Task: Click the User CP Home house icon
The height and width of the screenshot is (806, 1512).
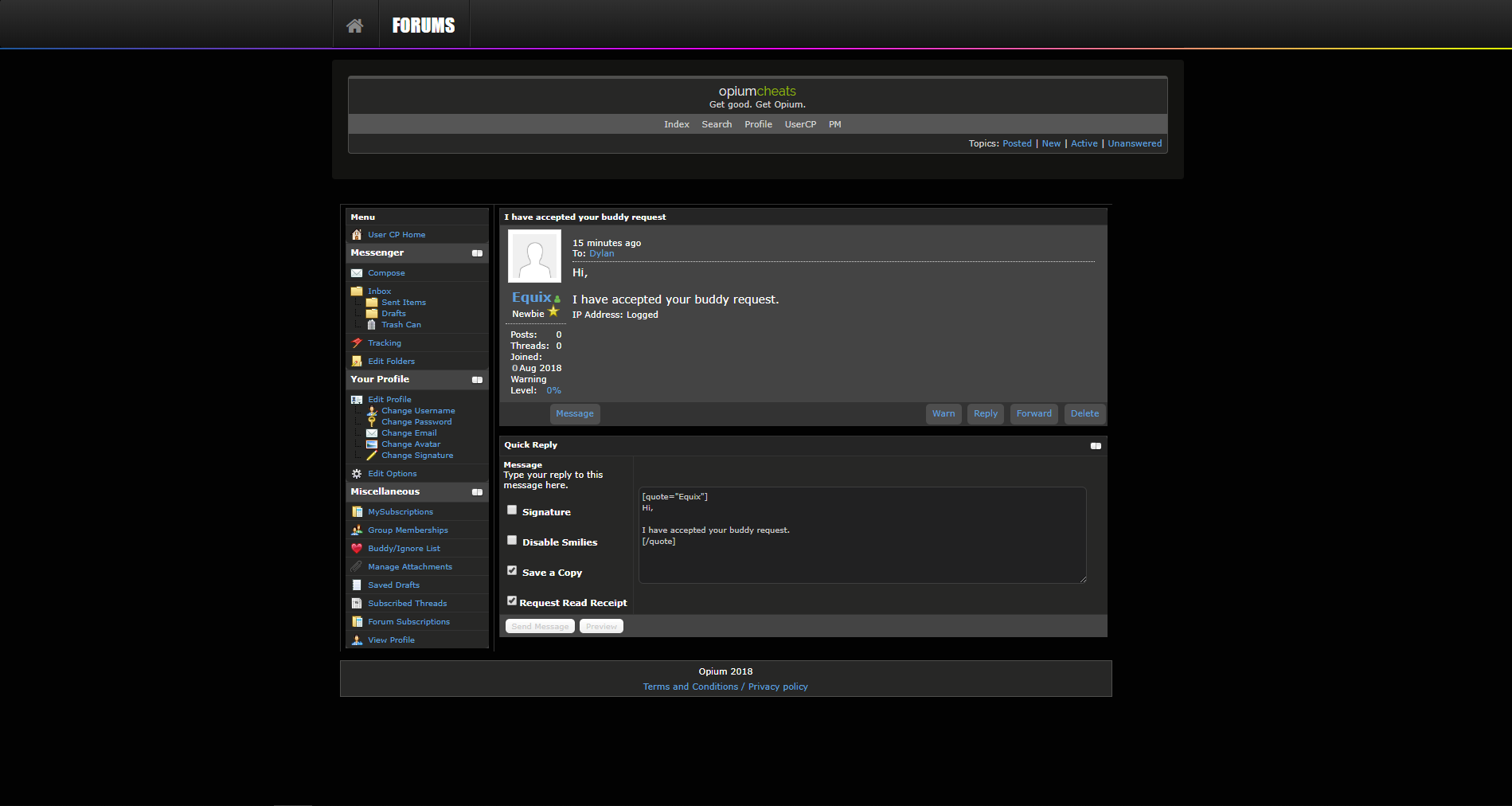Action: 357,235
